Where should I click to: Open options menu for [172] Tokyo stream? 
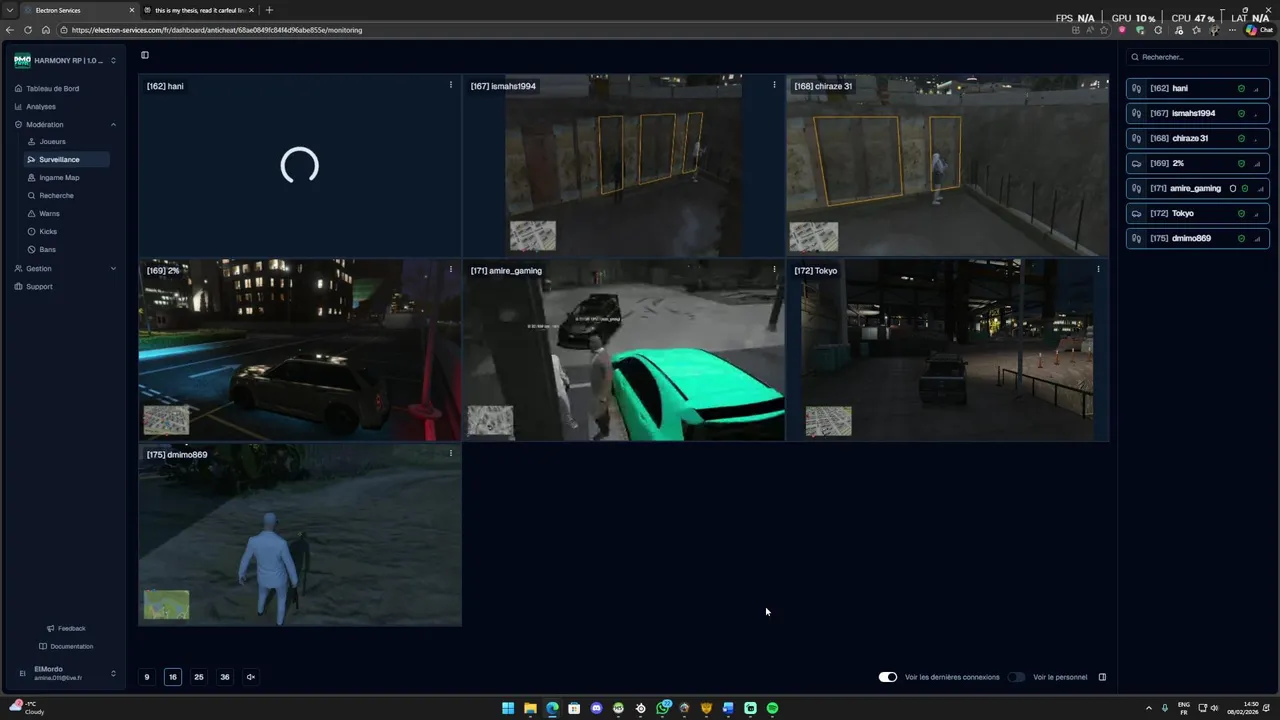pos(1098,270)
